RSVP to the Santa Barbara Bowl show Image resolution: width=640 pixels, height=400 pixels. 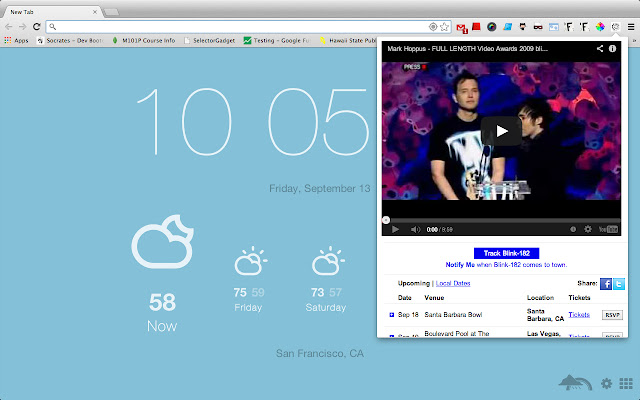tap(612, 315)
